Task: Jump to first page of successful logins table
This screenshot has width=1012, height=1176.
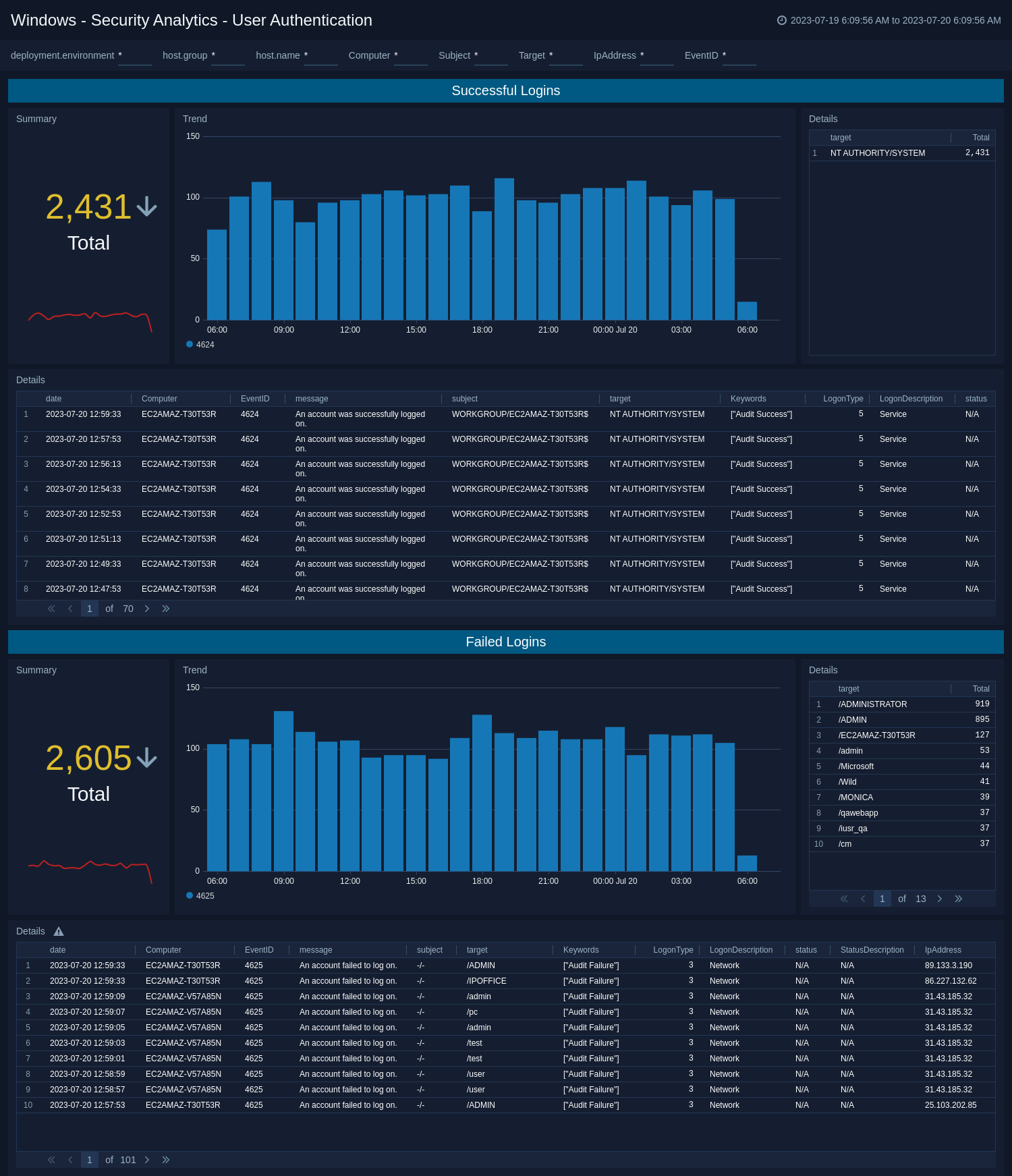Action: point(51,609)
